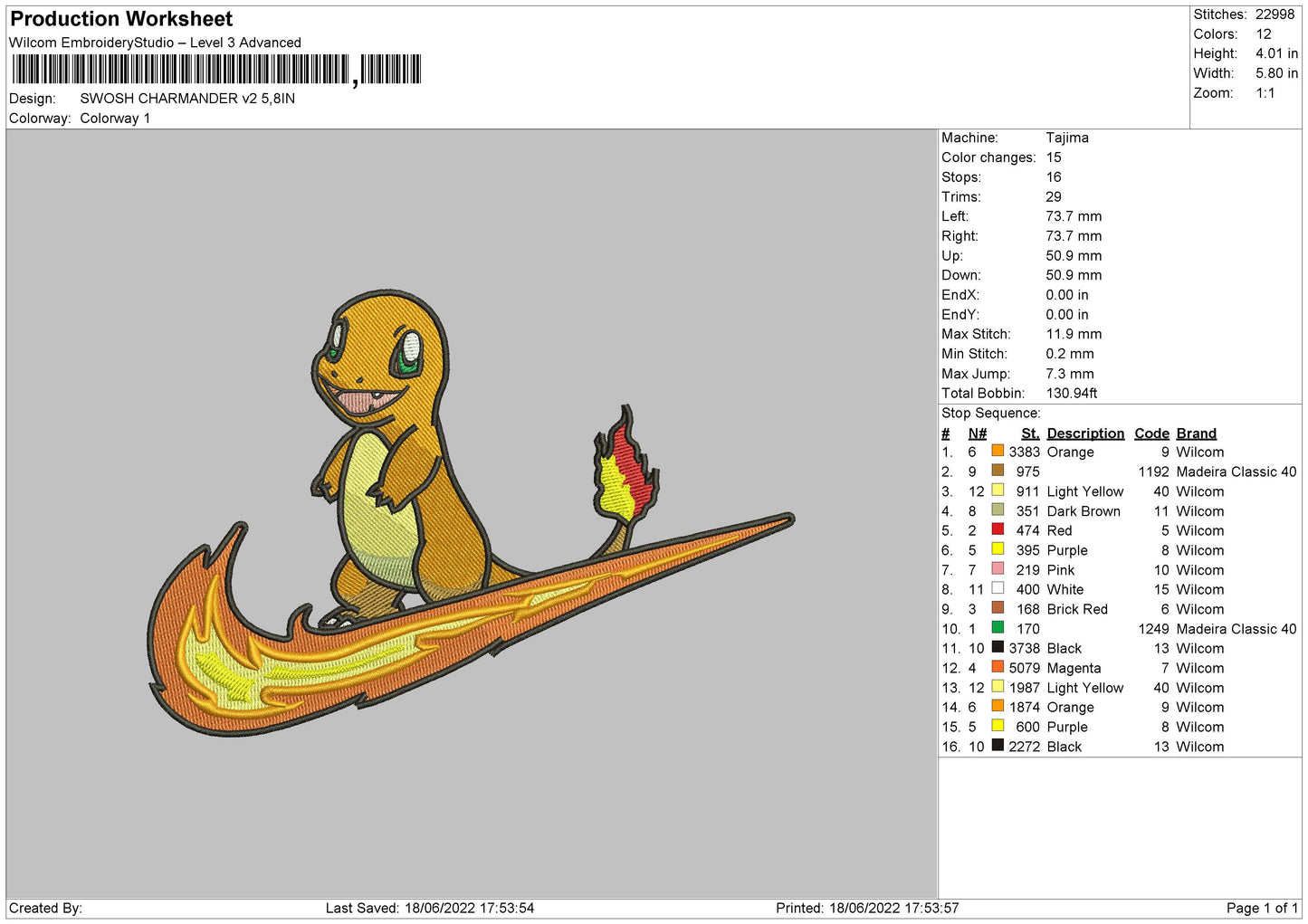Click the St. stitch count column header
The width and height of the screenshot is (1308, 924).
click(1029, 433)
